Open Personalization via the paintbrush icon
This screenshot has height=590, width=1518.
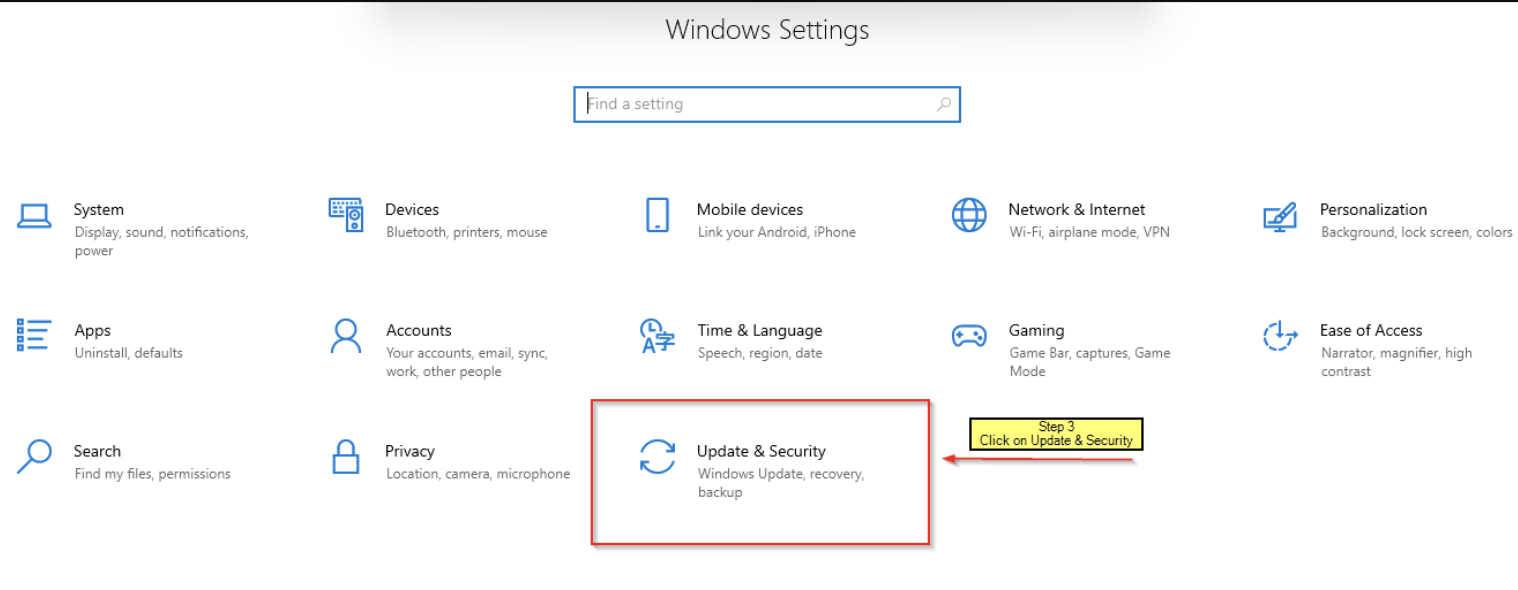click(x=1280, y=216)
